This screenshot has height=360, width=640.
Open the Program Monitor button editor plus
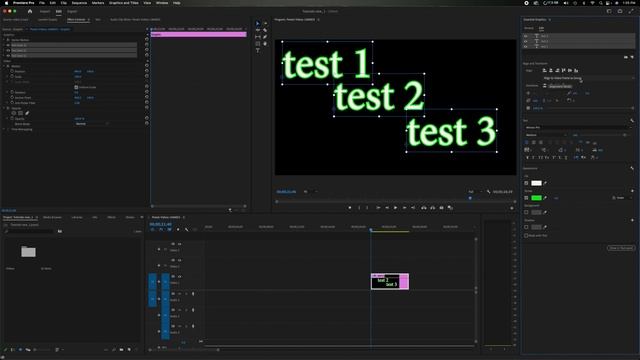512,208
